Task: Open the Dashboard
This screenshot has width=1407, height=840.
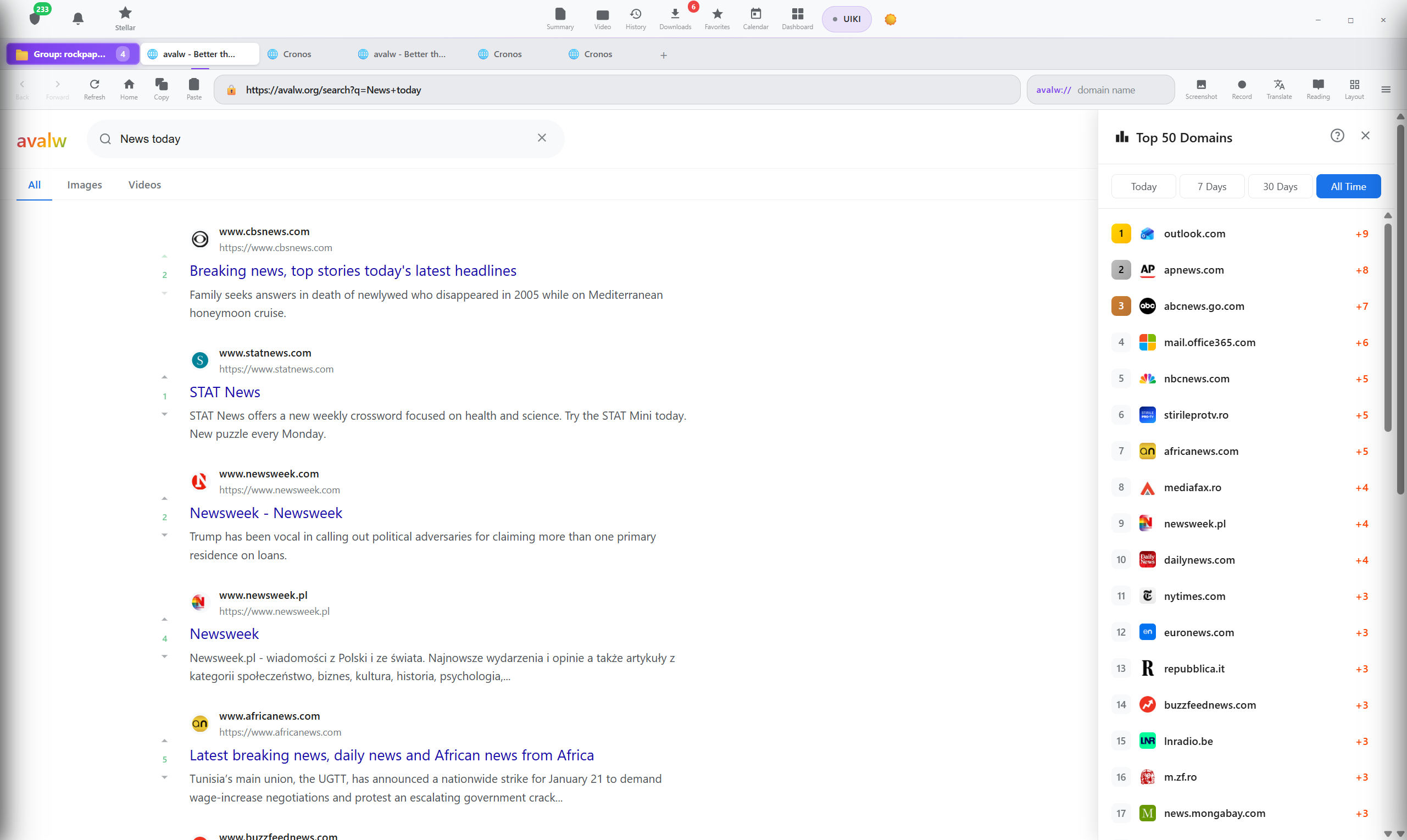Action: click(x=796, y=18)
